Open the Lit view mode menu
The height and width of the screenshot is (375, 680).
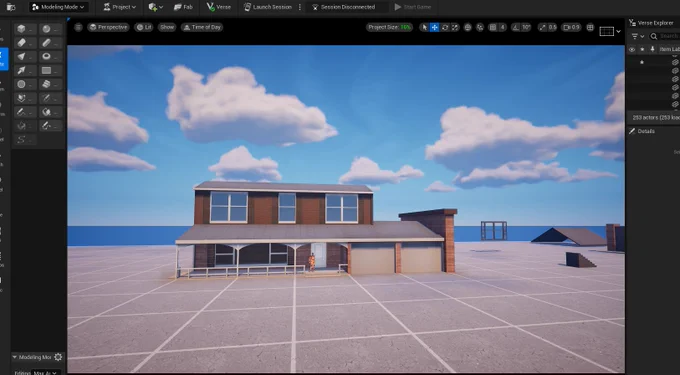[x=144, y=27]
